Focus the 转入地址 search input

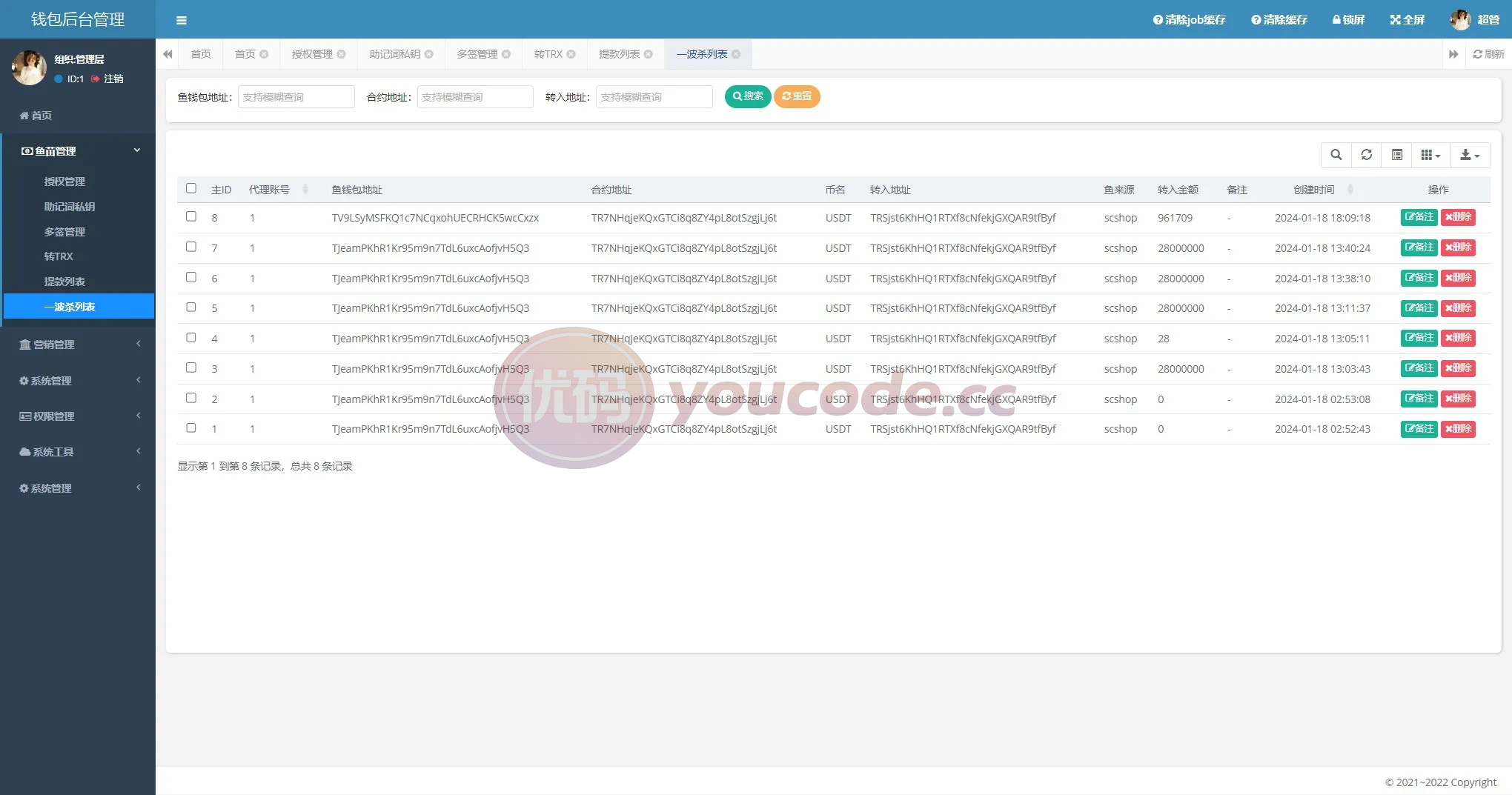(x=654, y=97)
